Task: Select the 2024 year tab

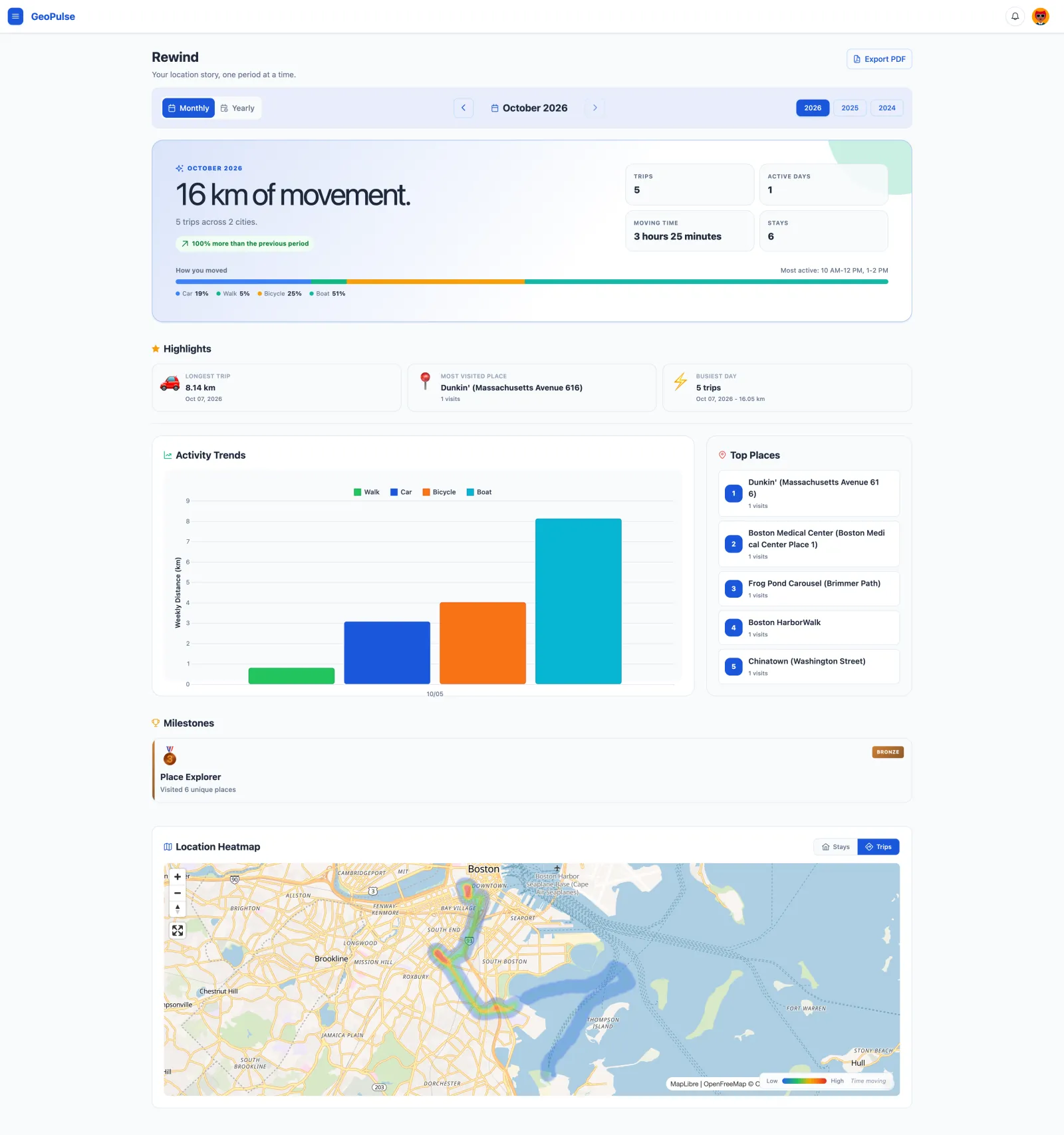Action: click(x=886, y=108)
